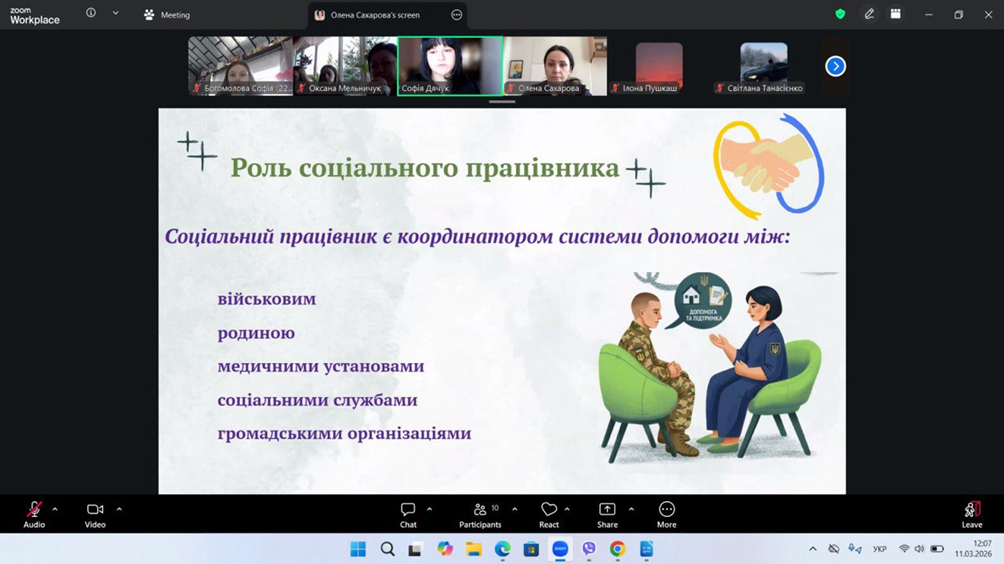Viewport: 1004px width, 564px height.
Task: Select Олена Сахарова's video thumbnail
Action: pos(554,65)
